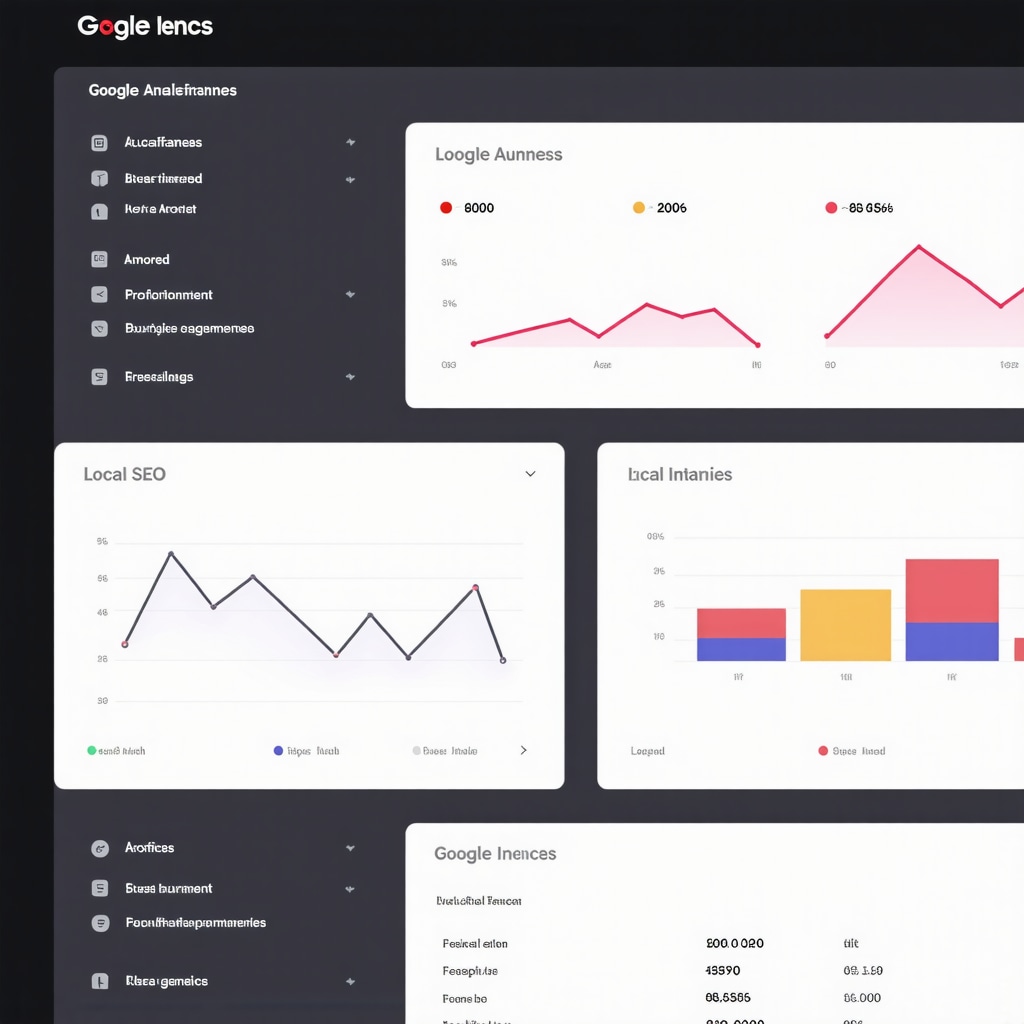Viewport: 1024px width, 1024px height.
Task: Click the Foonfharlaaprommenles icon
Action: (x=100, y=923)
